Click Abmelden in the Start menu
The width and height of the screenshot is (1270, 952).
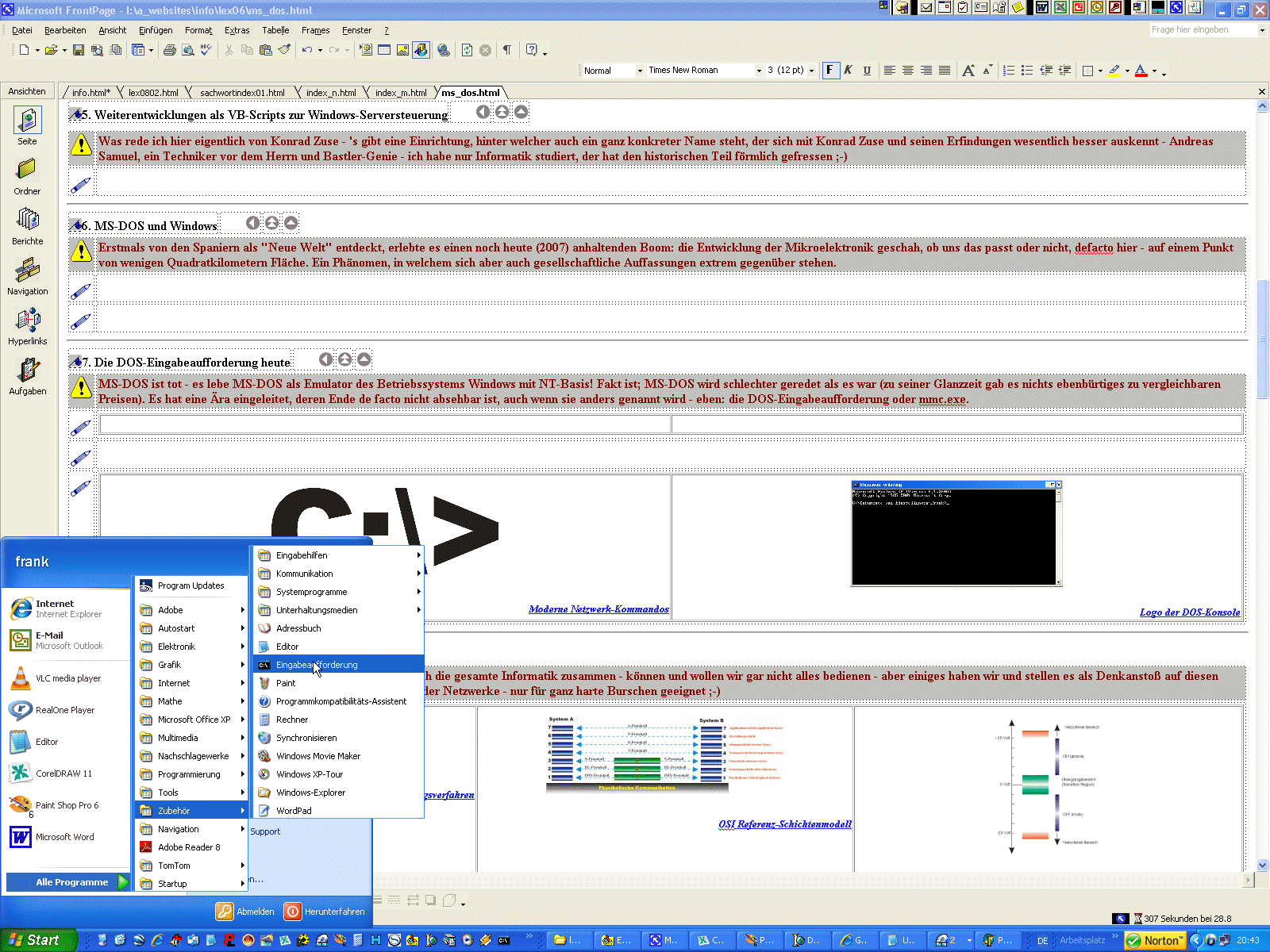point(245,912)
